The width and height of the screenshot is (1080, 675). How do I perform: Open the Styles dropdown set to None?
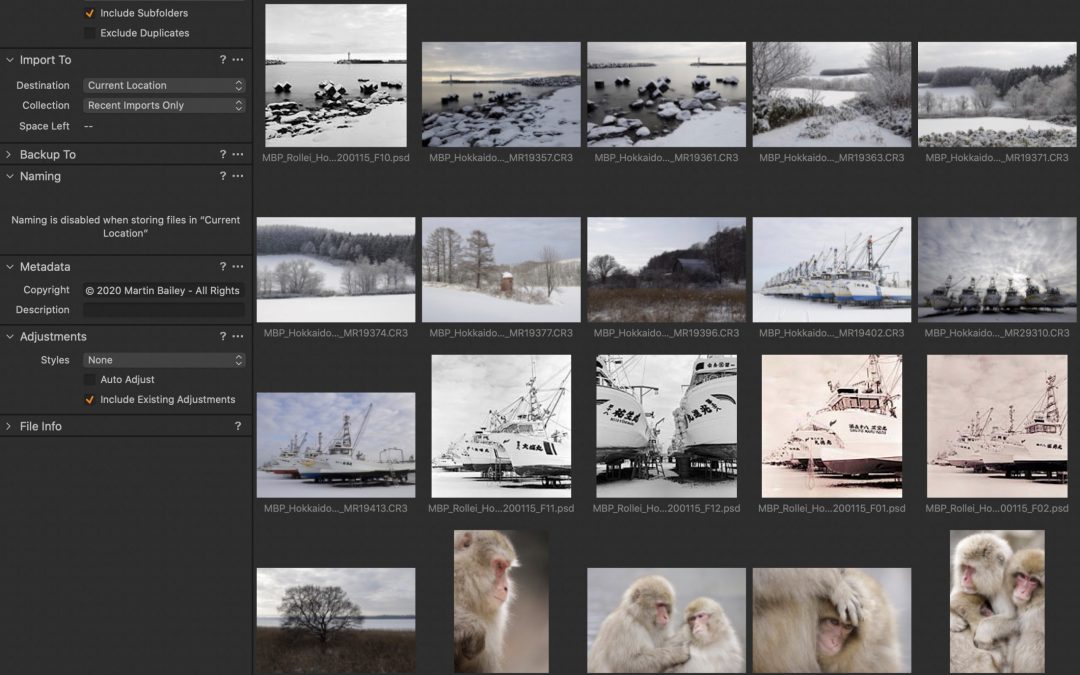click(164, 360)
